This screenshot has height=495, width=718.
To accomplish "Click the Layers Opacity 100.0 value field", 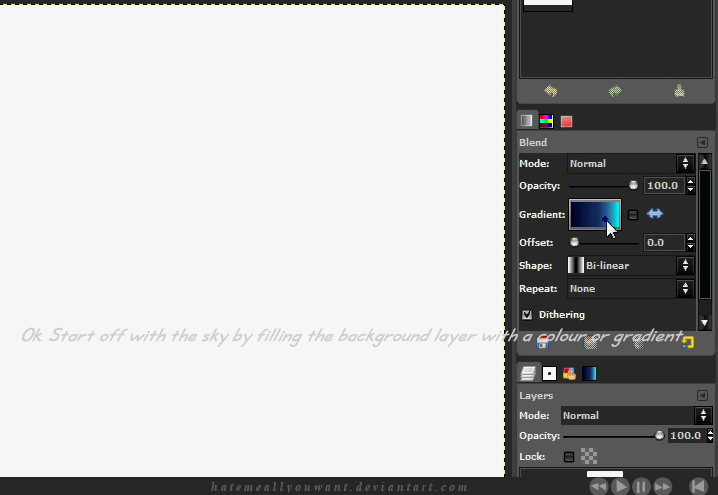I will 686,435.
